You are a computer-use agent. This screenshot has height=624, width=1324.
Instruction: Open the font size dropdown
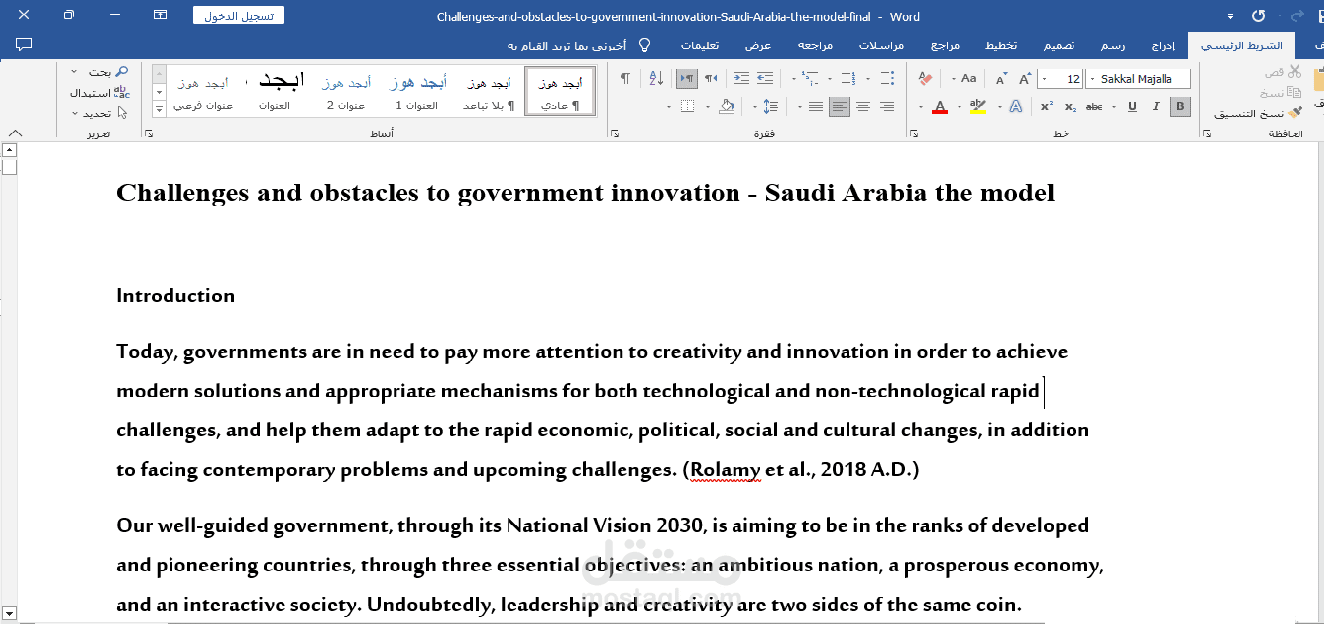click(1044, 79)
